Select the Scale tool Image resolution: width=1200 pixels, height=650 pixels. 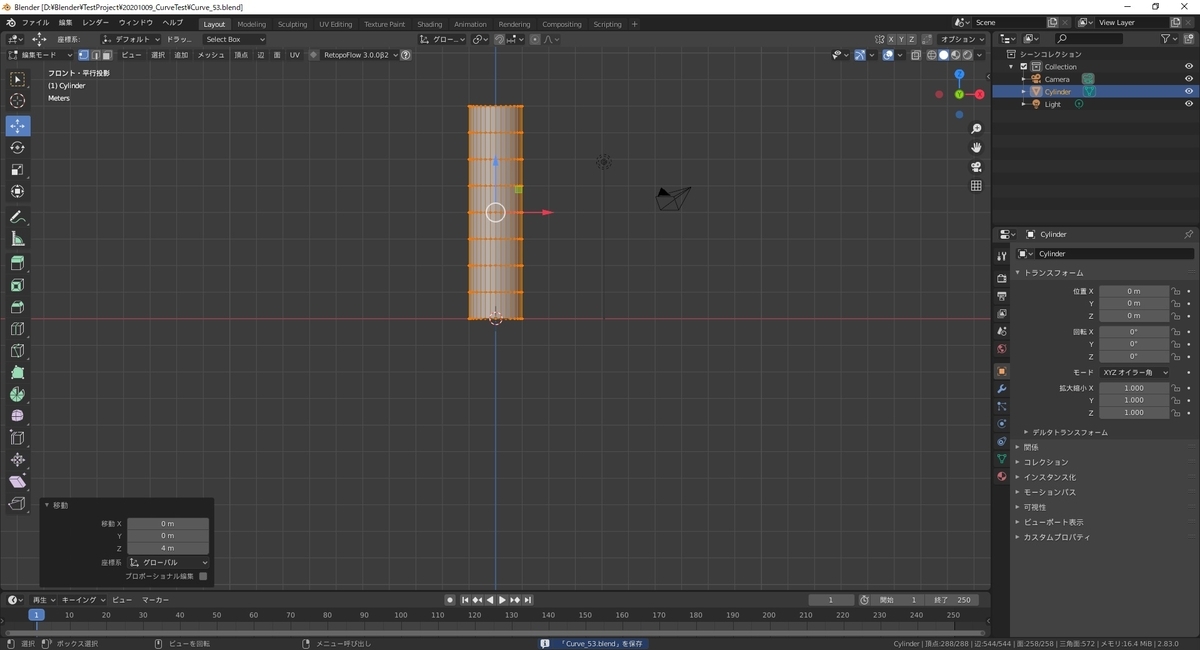click(18, 170)
